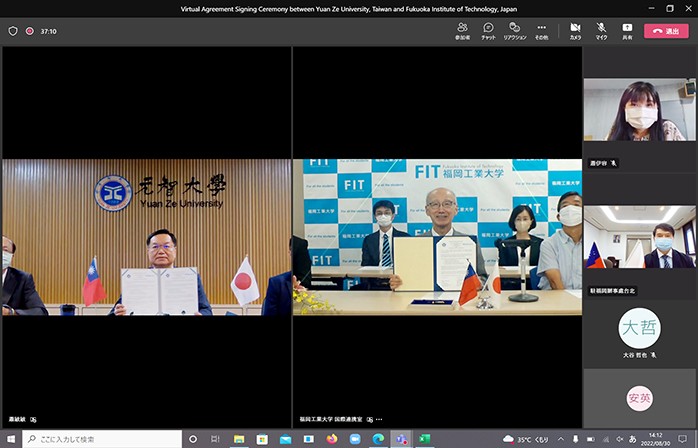Image resolution: width=698 pixels, height=448 pixels.
Task: Open Task View on the taskbar
Action: coord(215,439)
